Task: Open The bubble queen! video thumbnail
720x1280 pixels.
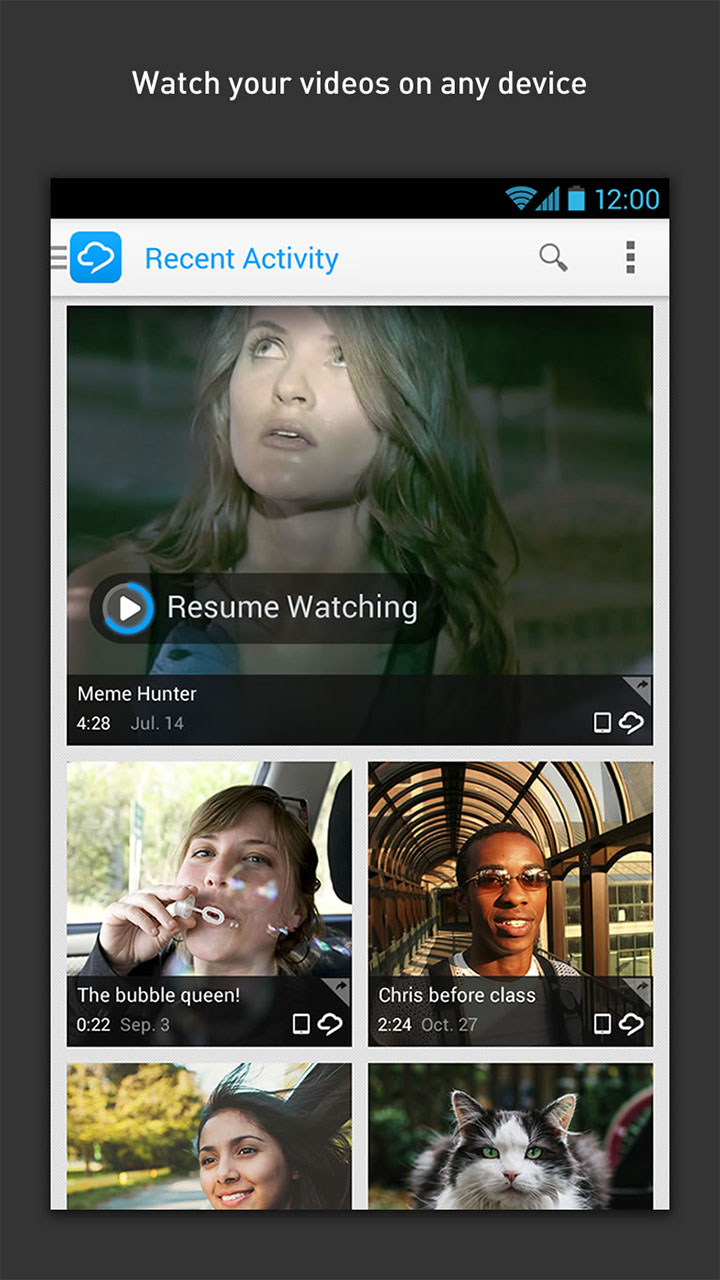Action: point(209,904)
